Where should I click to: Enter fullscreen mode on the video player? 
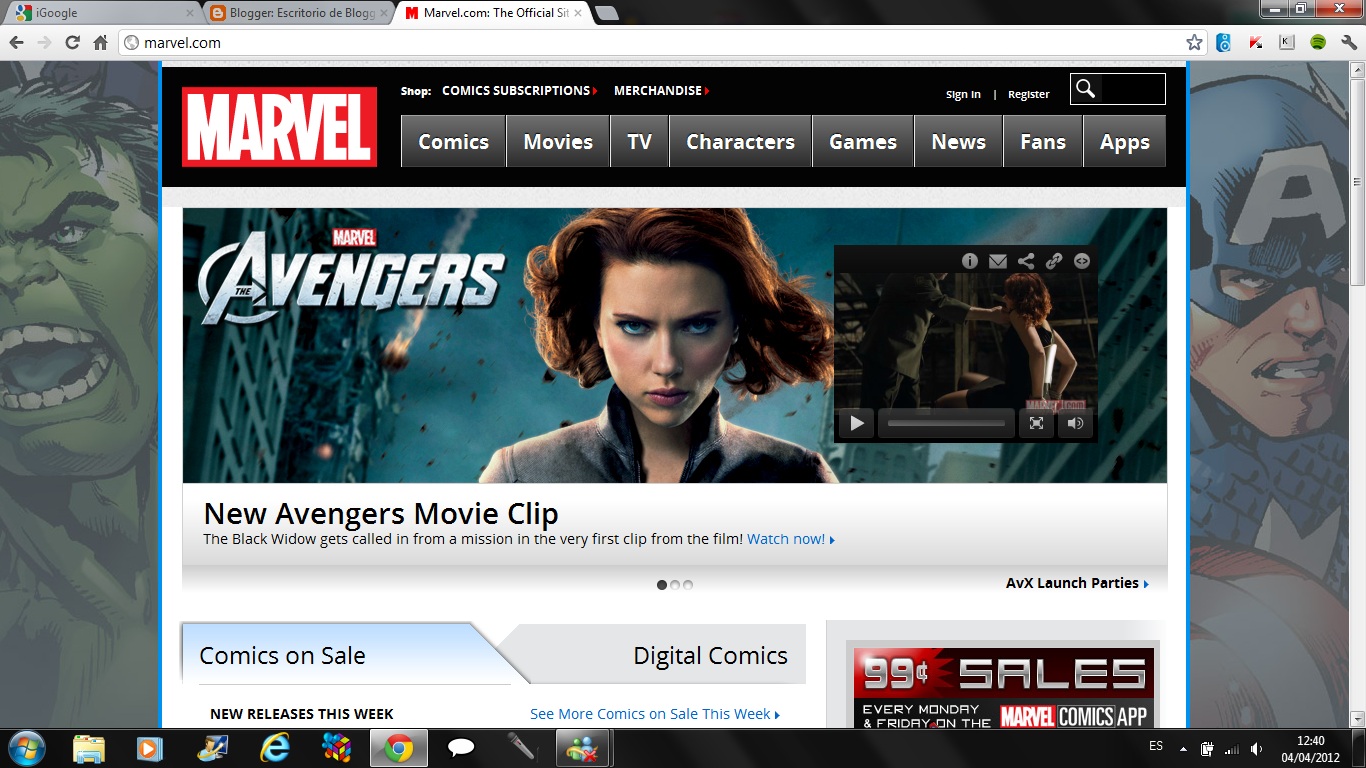1036,423
